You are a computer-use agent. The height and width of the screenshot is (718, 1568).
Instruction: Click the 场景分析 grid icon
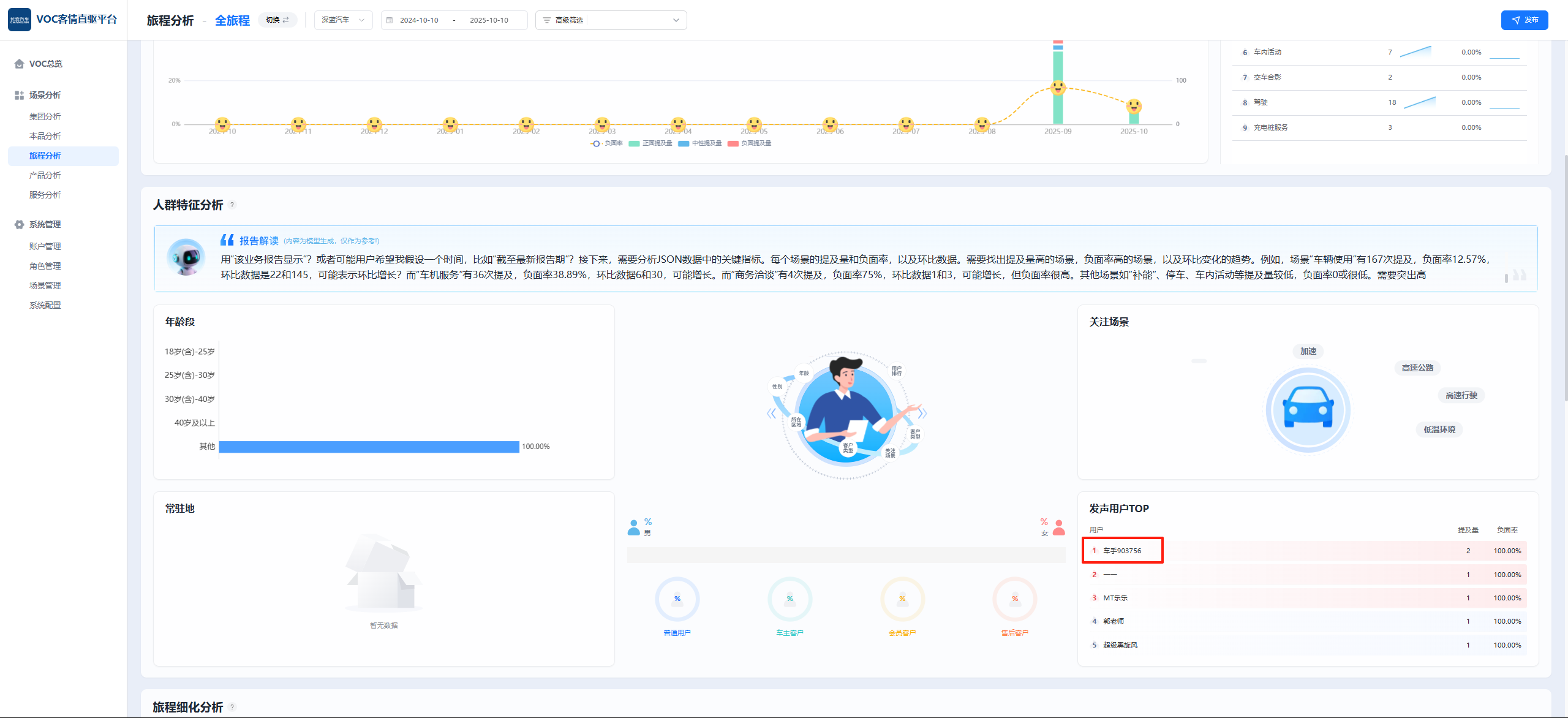(x=19, y=95)
